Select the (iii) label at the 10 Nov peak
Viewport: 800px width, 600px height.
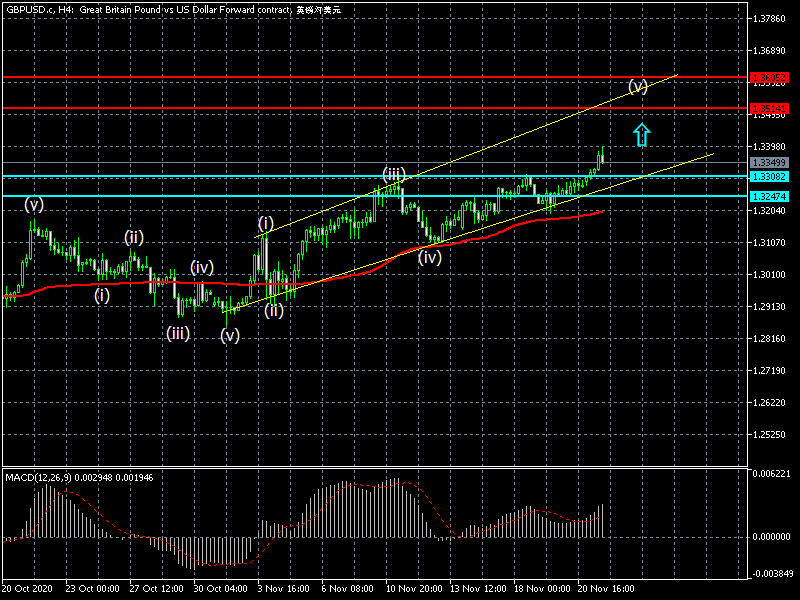coord(394,175)
